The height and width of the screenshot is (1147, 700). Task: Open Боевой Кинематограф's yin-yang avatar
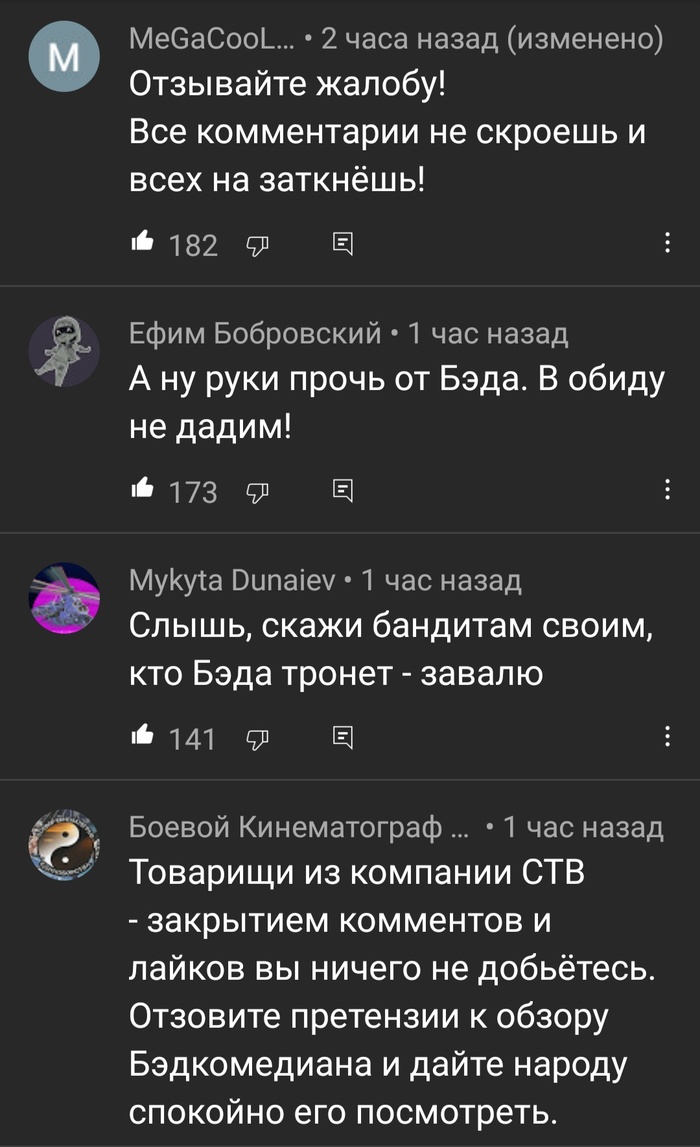64,844
